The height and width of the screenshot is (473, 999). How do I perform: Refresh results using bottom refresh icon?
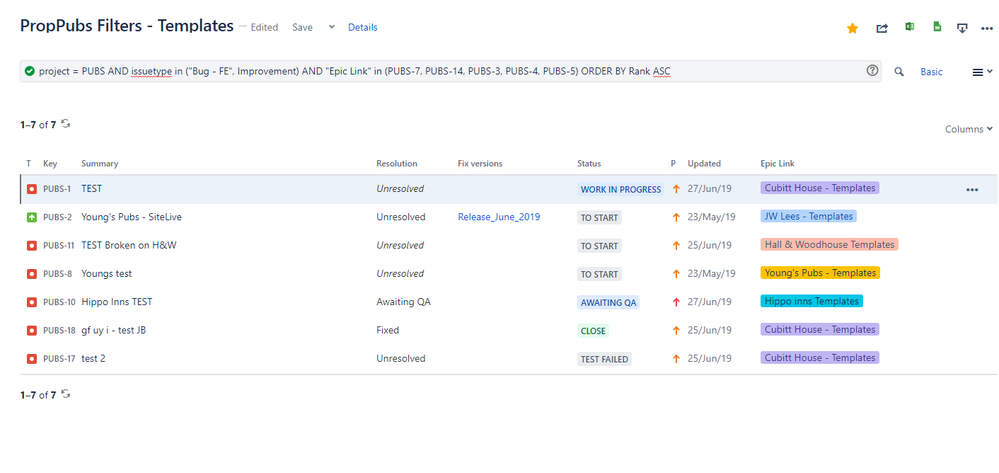tap(66, 394)
